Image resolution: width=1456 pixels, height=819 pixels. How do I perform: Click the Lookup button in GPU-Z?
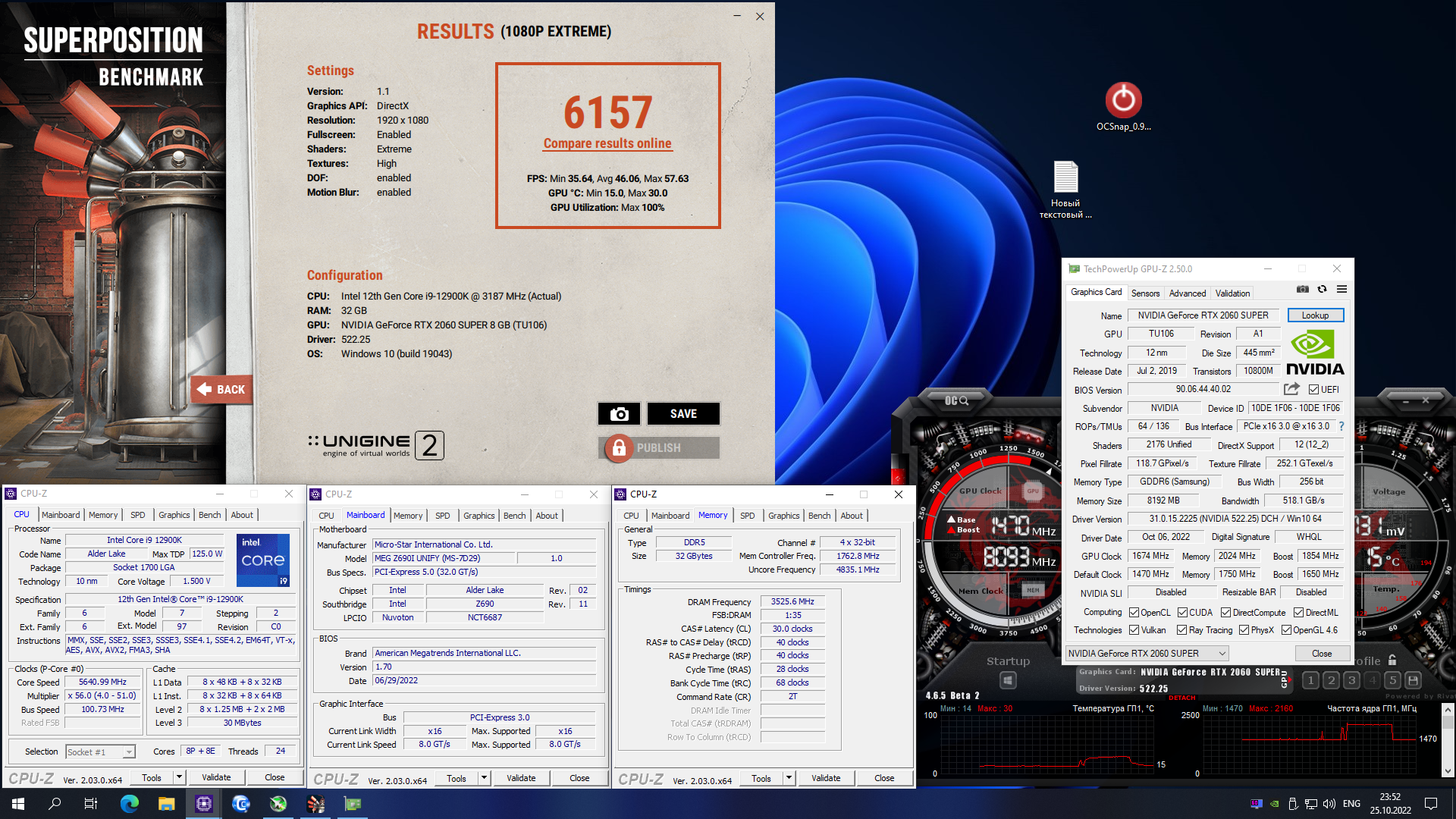click(x=1315, y=315)
